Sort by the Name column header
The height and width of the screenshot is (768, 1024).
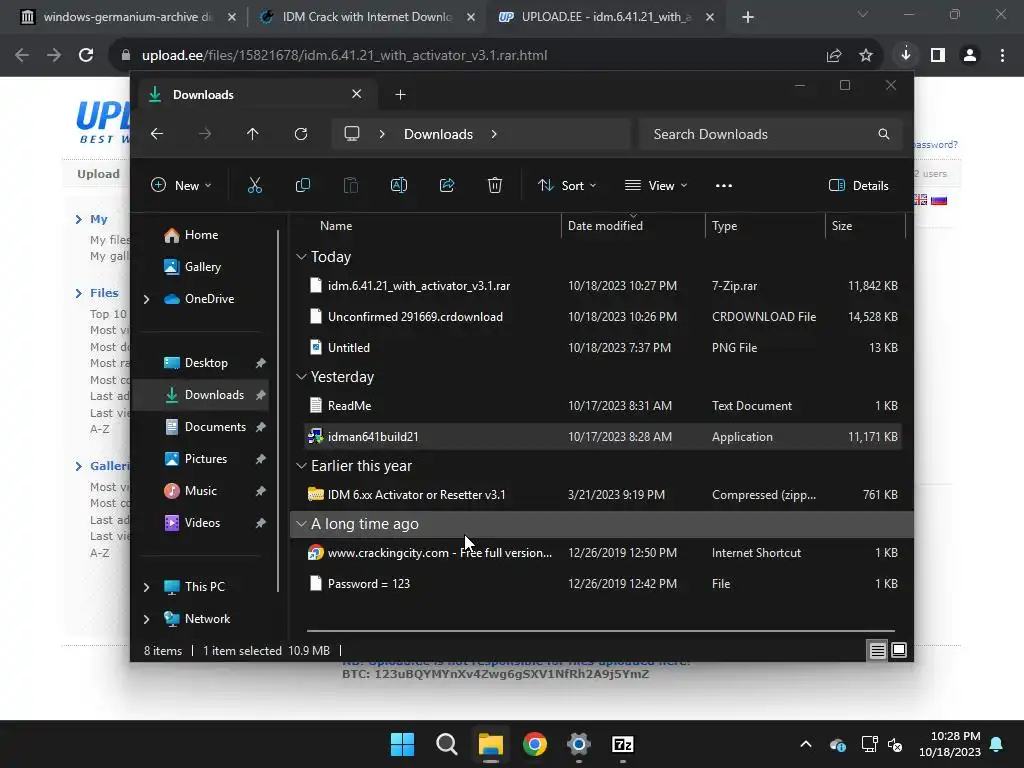coord(336,226)
